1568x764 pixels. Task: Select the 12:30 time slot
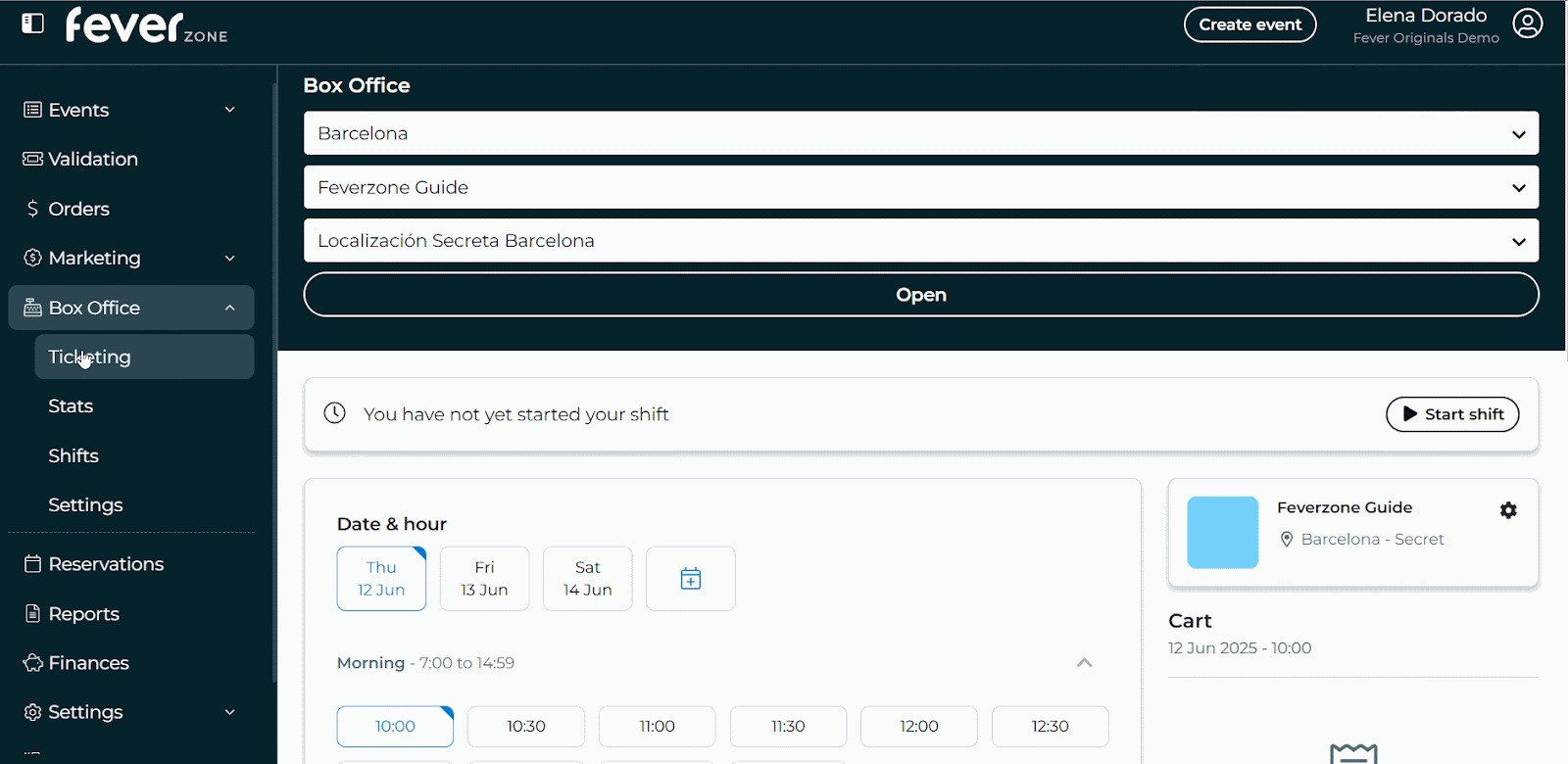coord(1051,727)
